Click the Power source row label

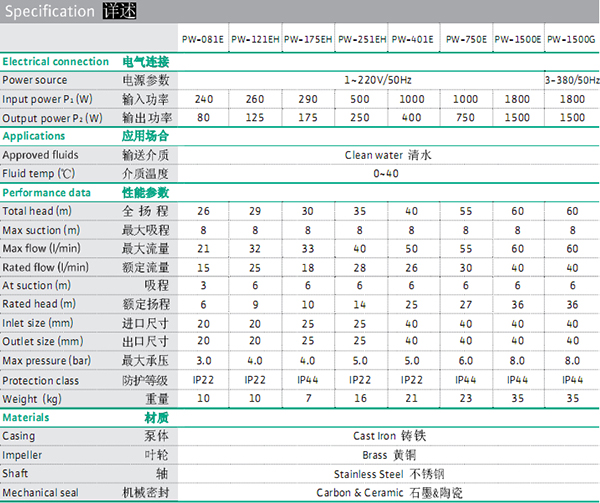[x=35, y=79]
